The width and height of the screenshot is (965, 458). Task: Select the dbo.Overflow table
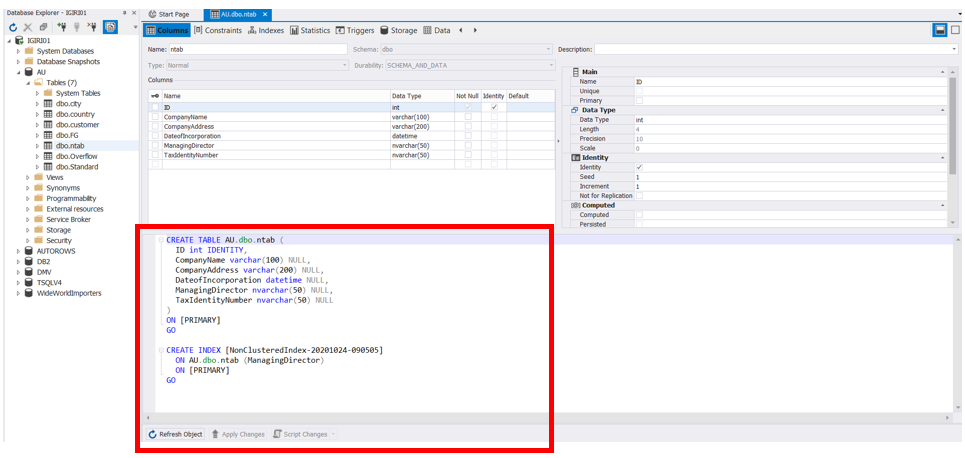(76, 156)
